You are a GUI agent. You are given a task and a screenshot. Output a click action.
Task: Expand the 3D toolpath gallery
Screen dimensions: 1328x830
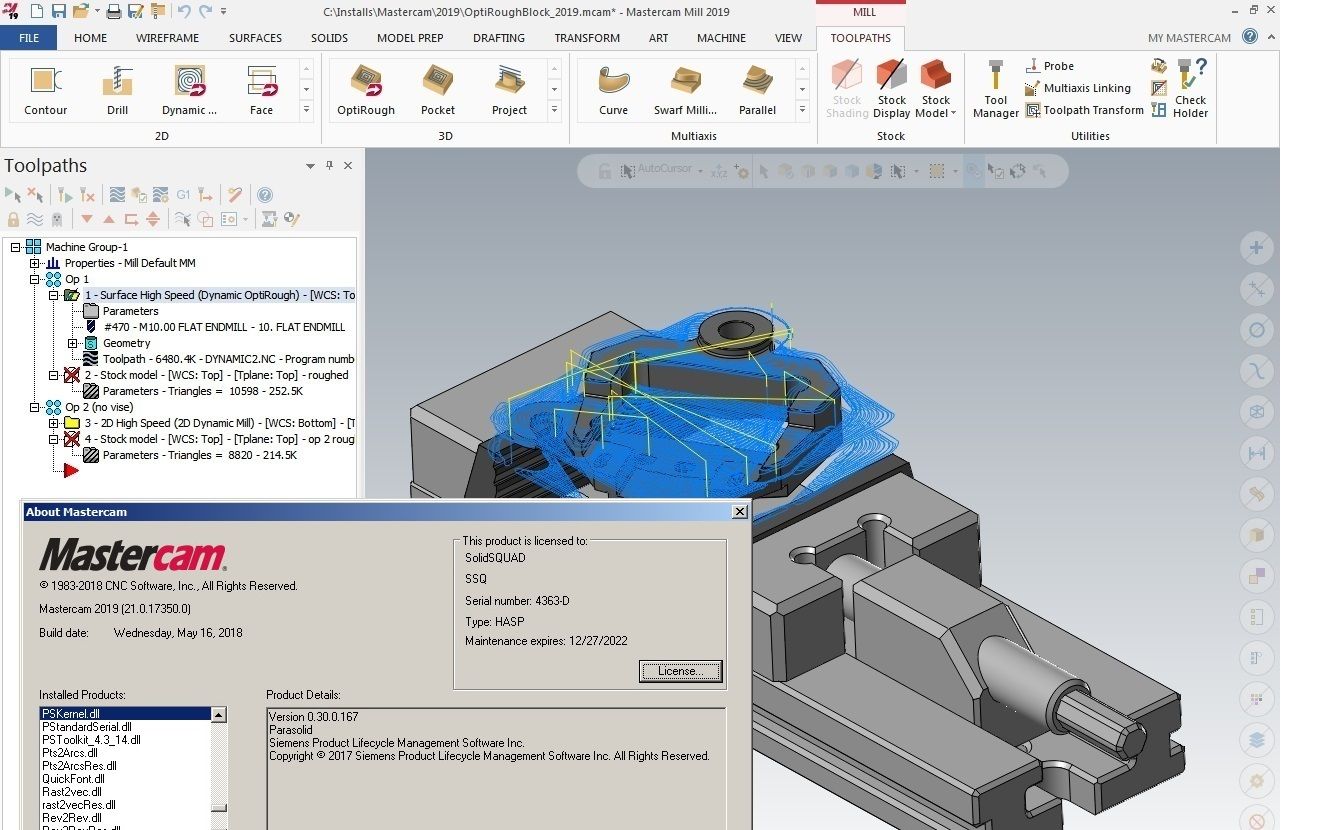[554, 110]
